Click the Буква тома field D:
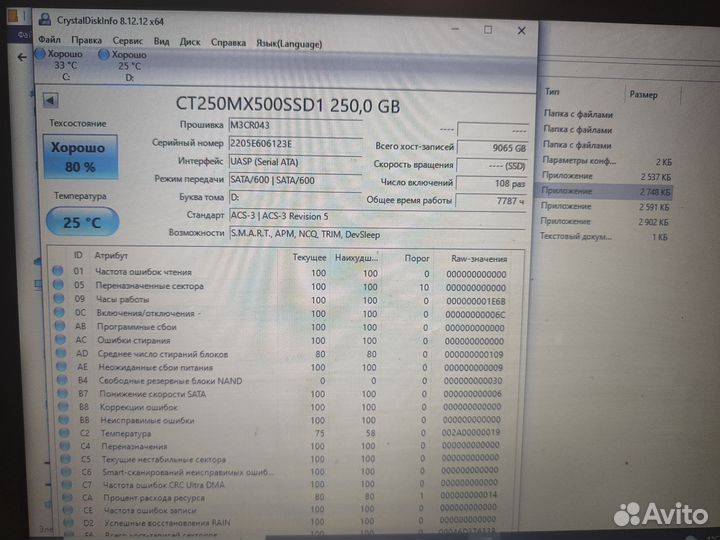 pyautogui.click(x=295, y=198)
